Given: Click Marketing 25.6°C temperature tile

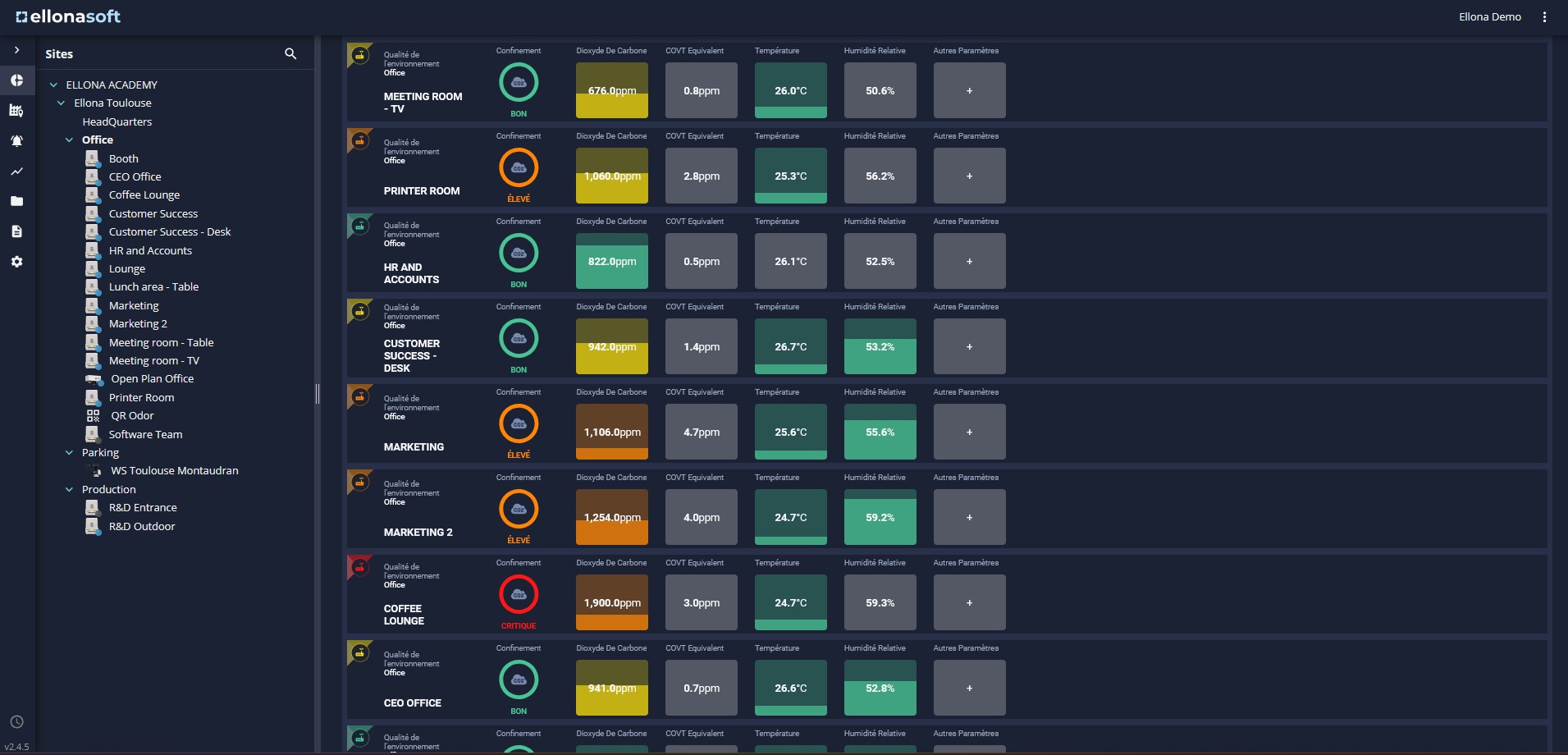Looking at the screenshot, I should (x=791, y=432).
